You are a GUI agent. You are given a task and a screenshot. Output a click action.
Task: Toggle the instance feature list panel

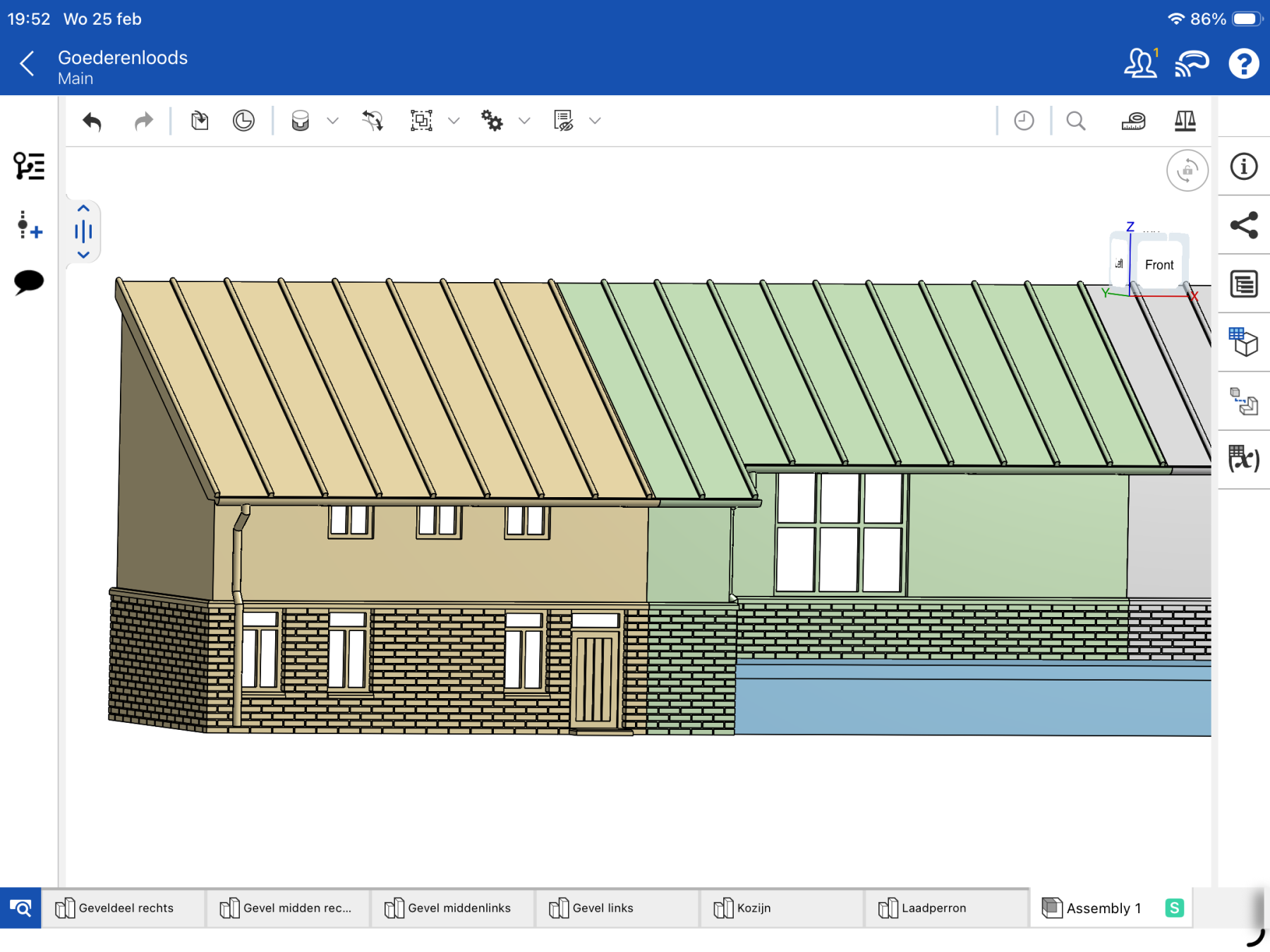(x=29, y=167)
